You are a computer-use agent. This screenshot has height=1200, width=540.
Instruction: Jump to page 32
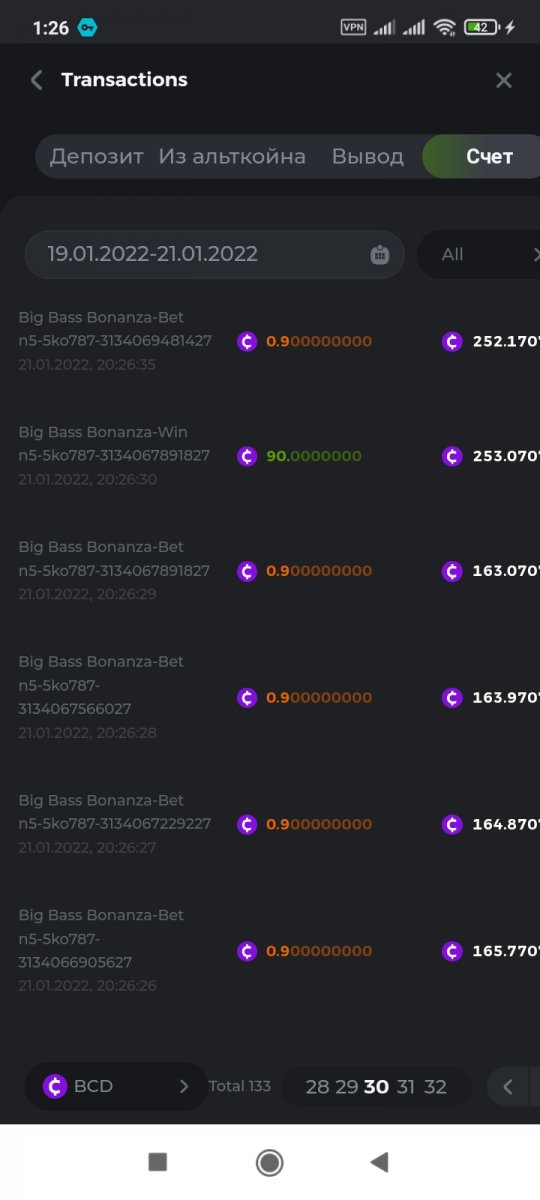(x=435, y=1087)
